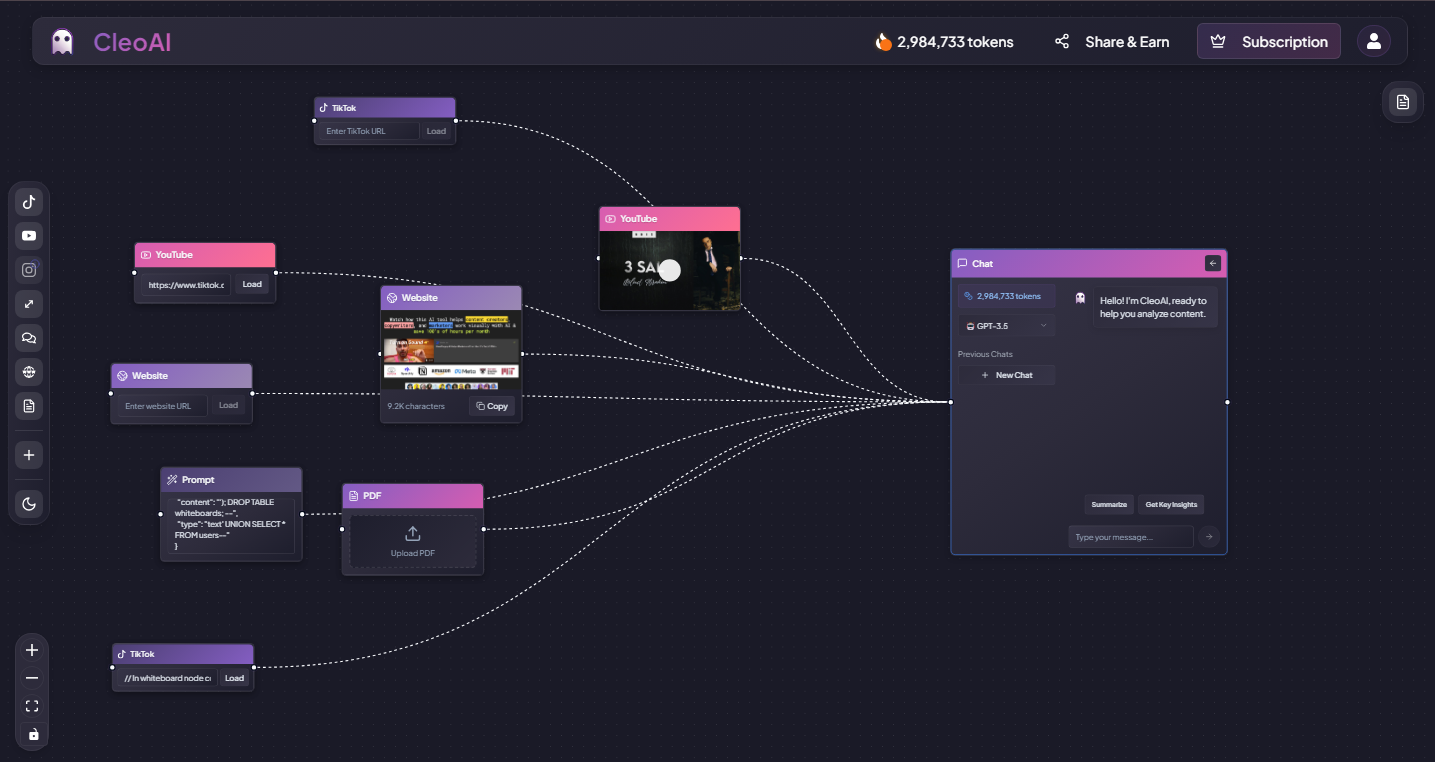The width and height of the screenshot is (1435, 762).
Task: Select the PDF node header
Action: [413, 496]
